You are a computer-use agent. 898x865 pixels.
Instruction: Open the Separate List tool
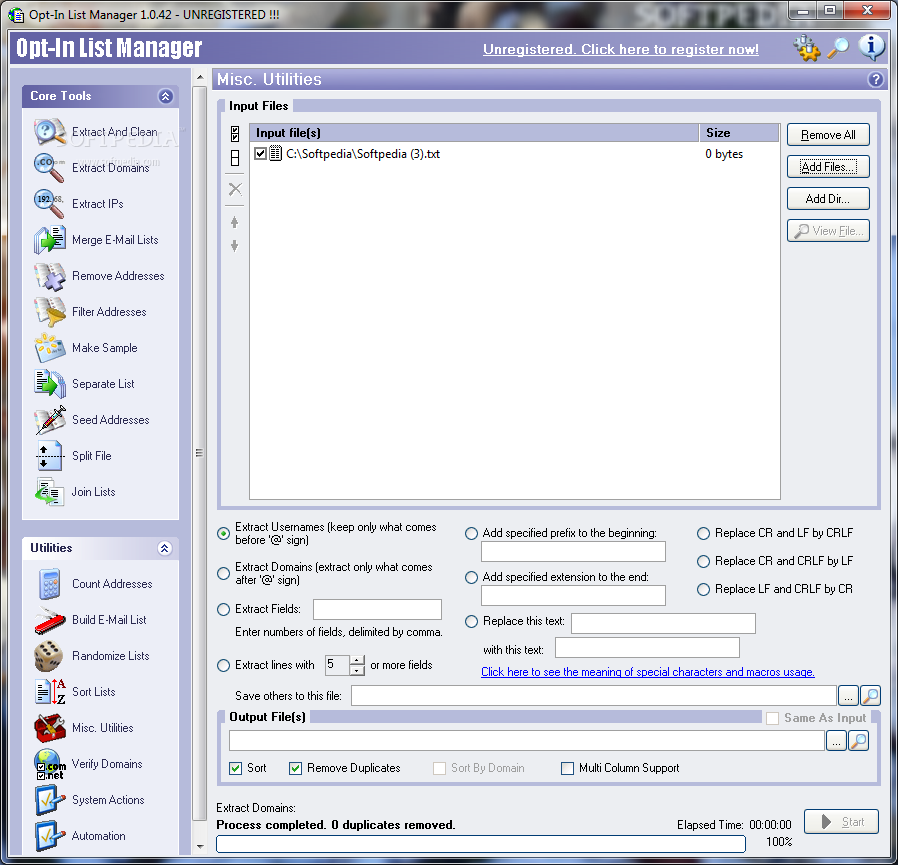(84, 384)
